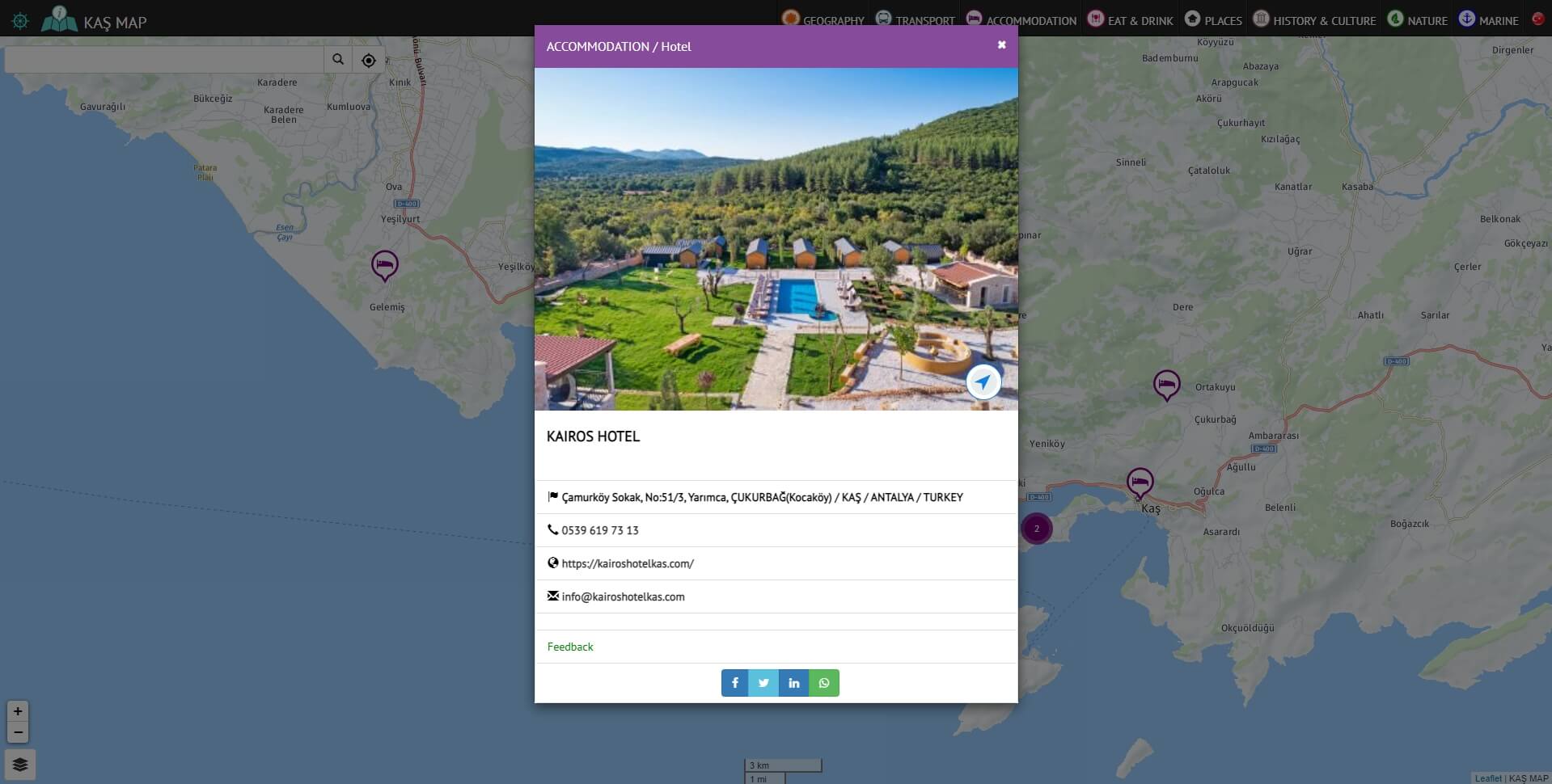Close the Kairos Hotel popup
The height and width of the screenshot is (784, 1552).
[x=1001, y=45]
